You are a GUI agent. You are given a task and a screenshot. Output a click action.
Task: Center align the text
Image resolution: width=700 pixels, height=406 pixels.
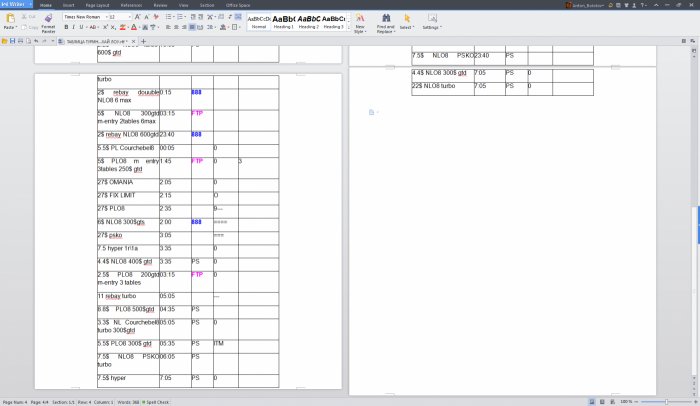tap(176, 27)
